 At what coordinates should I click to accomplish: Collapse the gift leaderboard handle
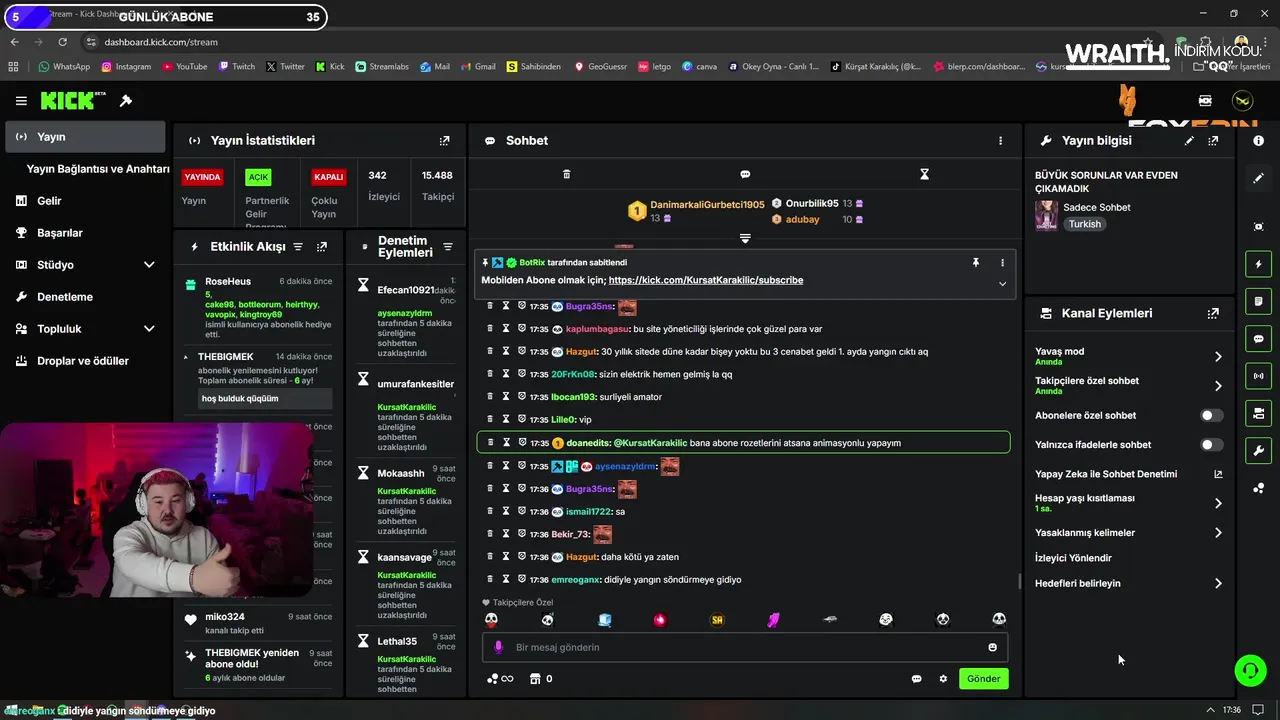tap(745, 238)
